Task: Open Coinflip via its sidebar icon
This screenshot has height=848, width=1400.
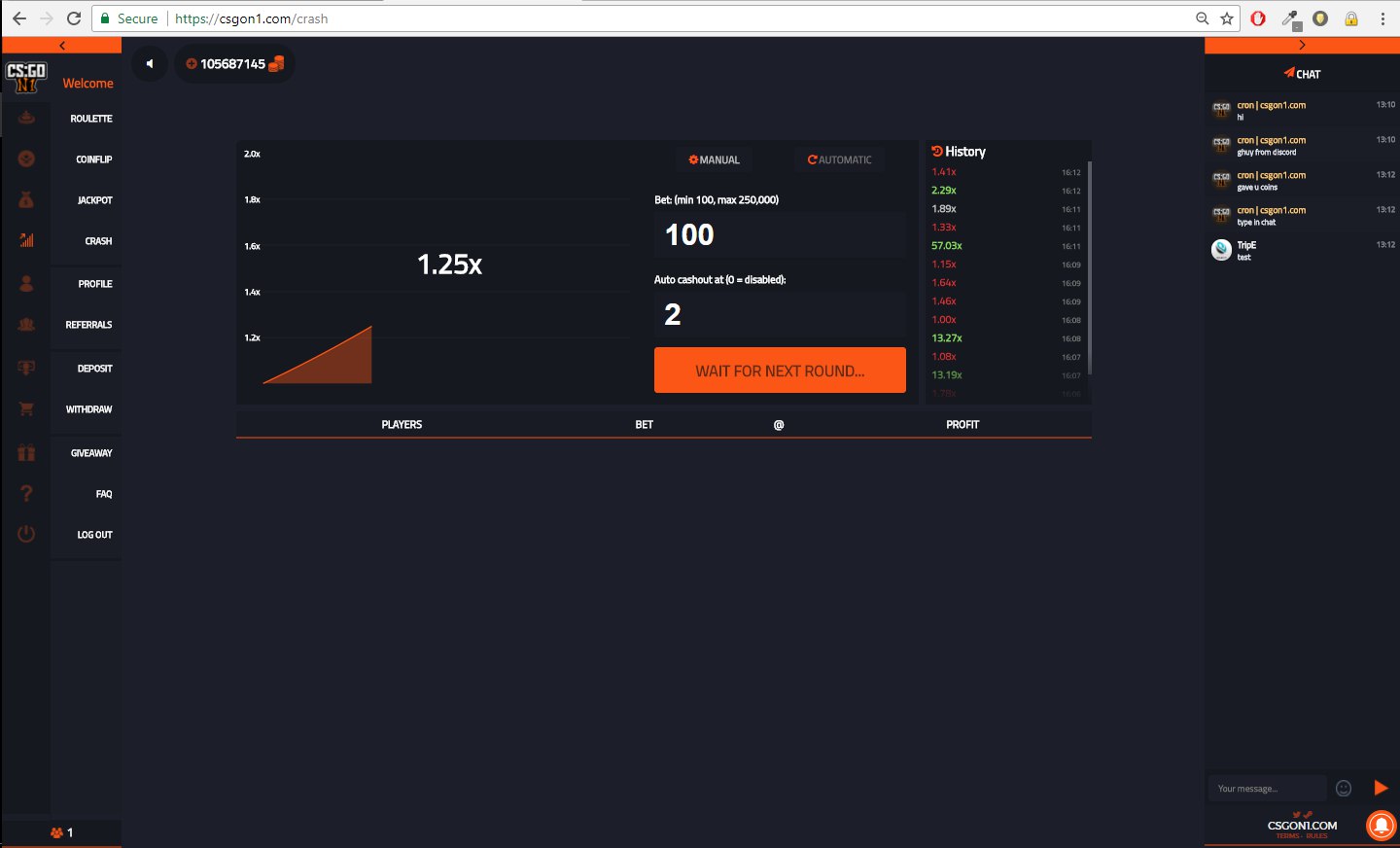Action: [x=26, y=159]
